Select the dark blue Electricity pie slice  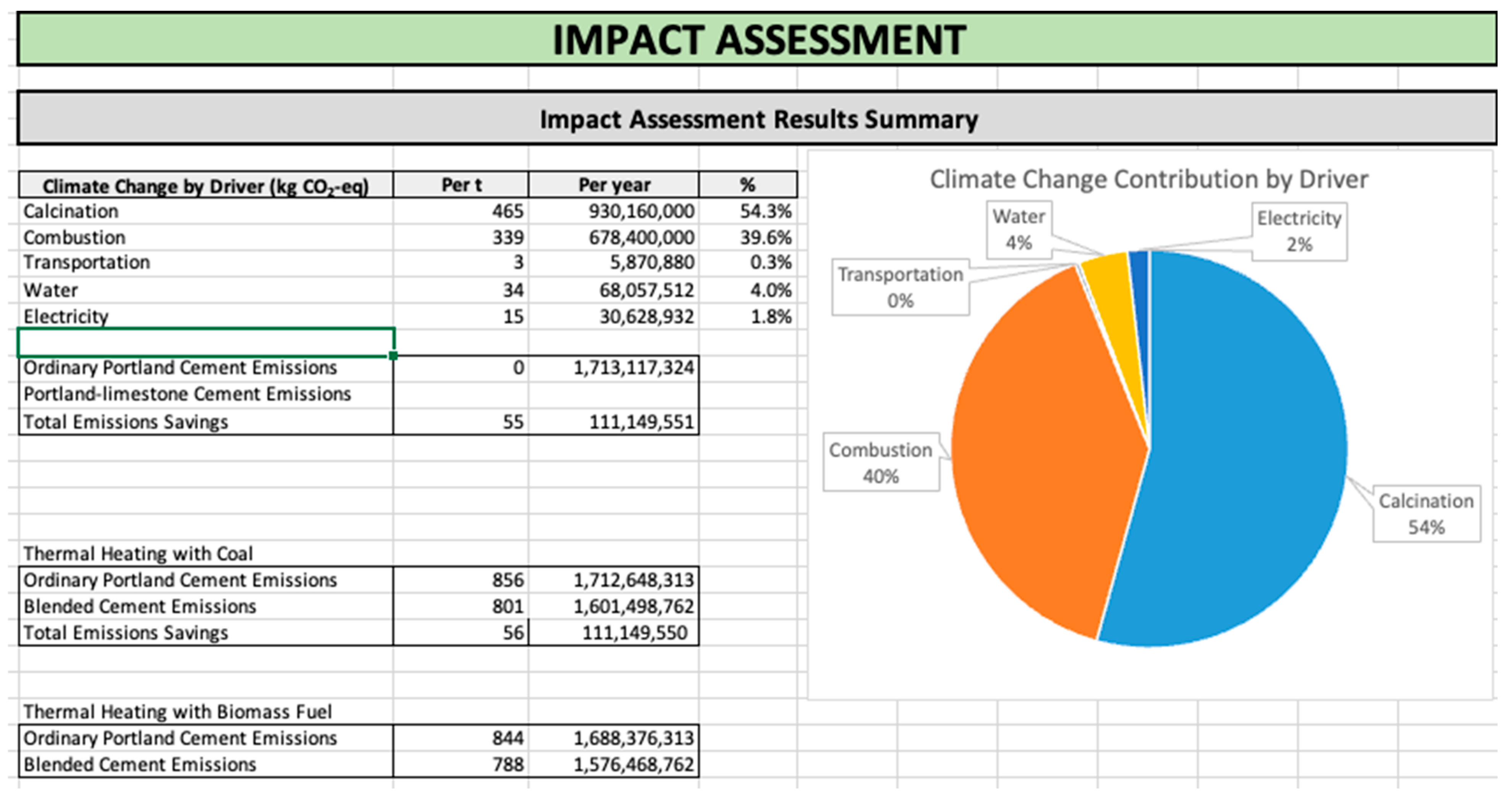pos(1140,282)
